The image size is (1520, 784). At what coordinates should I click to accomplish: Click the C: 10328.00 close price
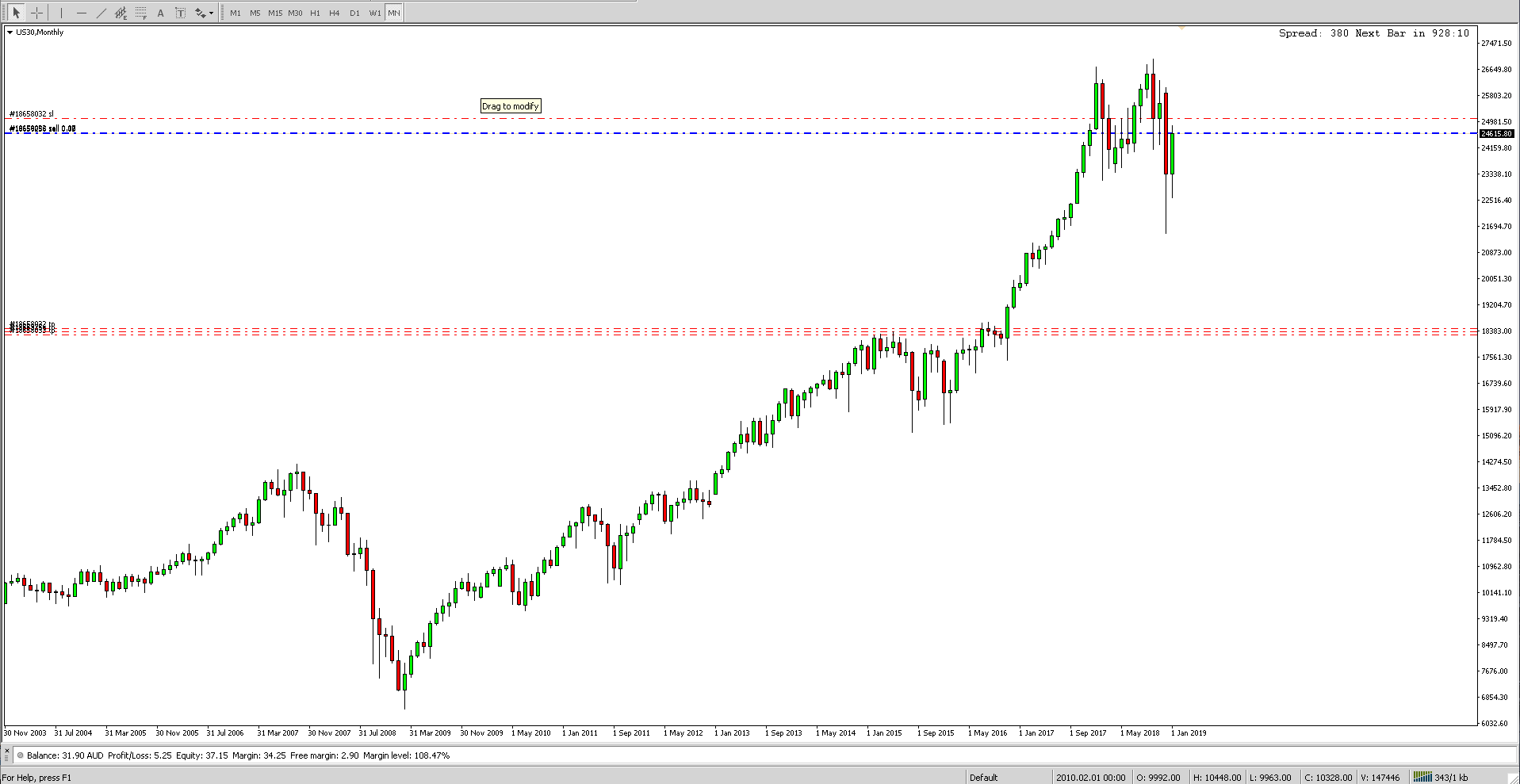[1329, 778]
